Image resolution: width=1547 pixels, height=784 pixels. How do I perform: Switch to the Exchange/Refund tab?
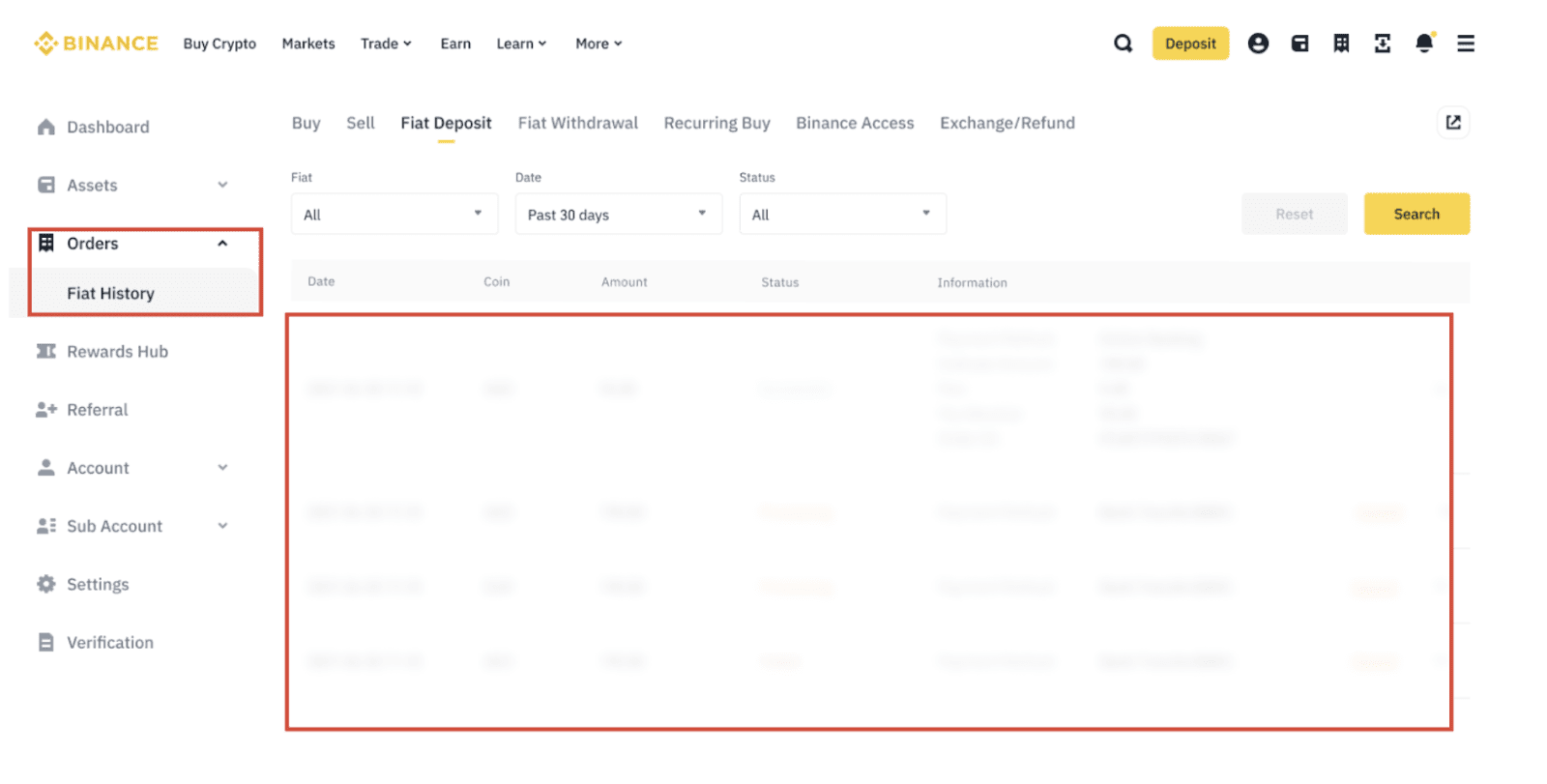[x=1007, y=123]
